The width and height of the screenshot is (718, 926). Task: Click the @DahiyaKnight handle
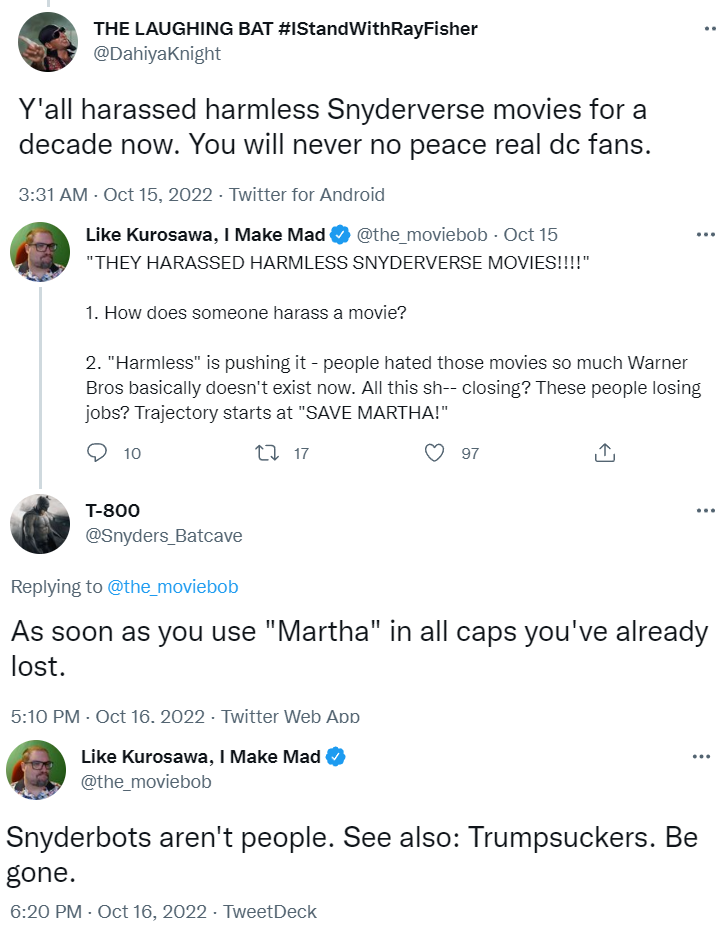[157, 54]
